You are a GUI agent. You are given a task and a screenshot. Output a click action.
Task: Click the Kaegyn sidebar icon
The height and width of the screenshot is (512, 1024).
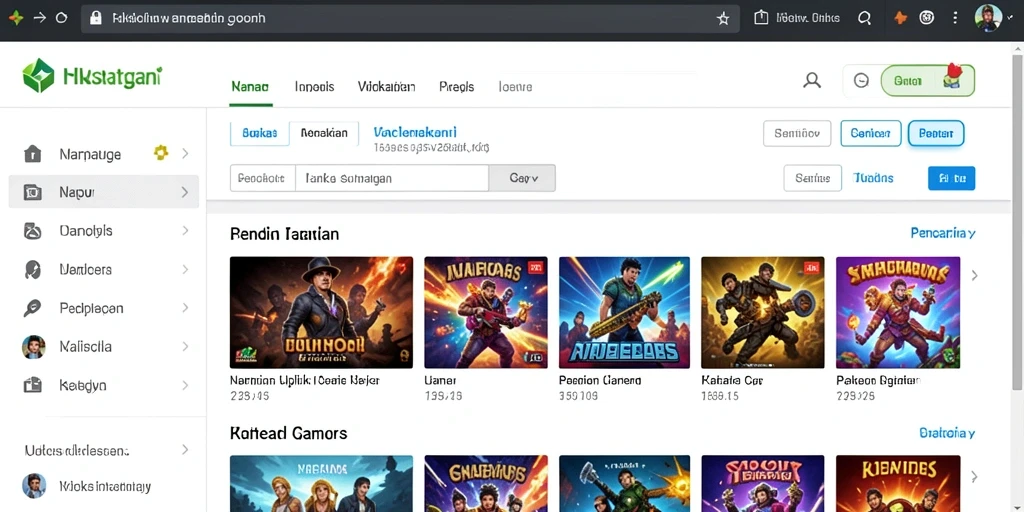click(x=33, y=385)
